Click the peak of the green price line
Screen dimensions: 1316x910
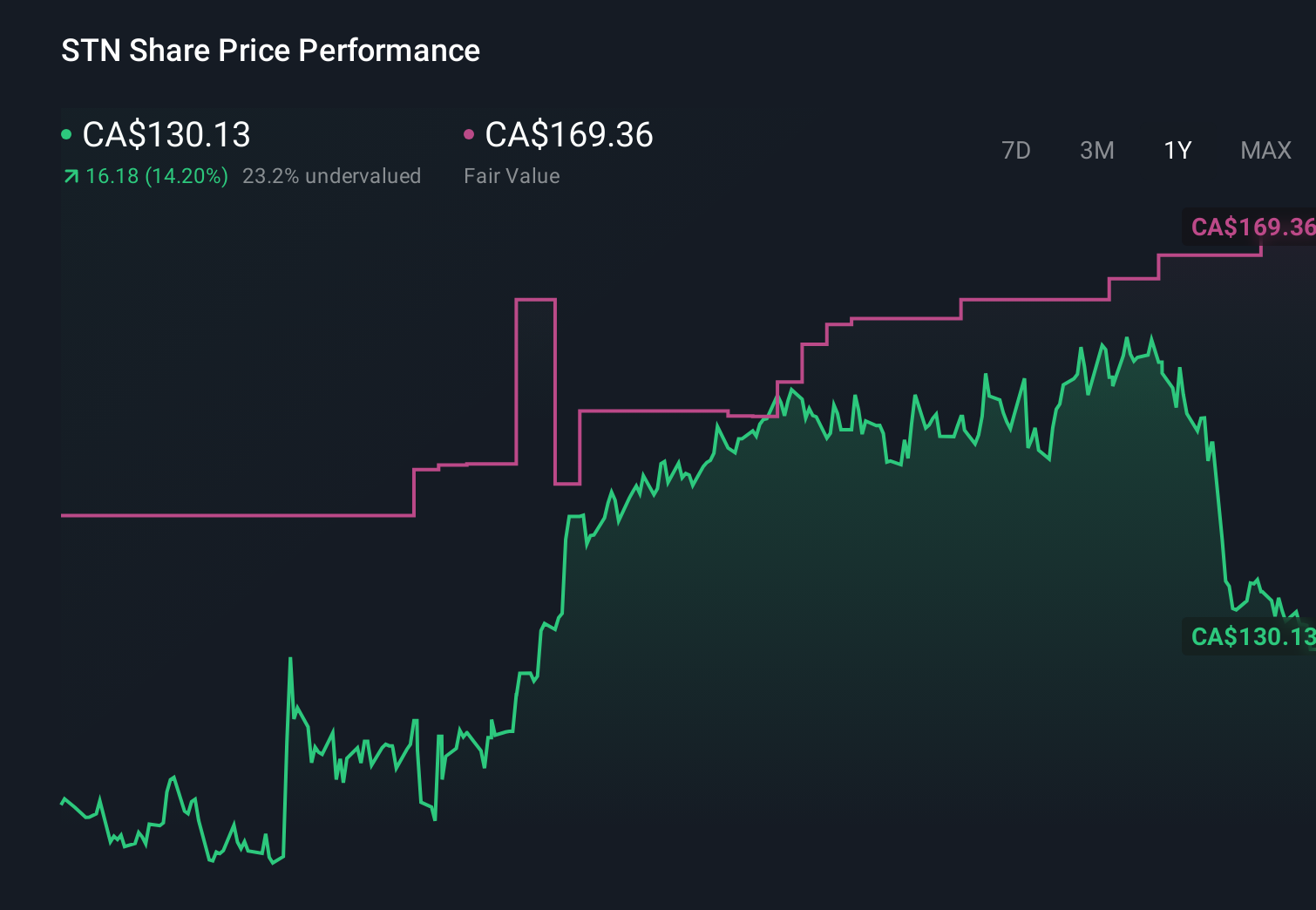(1152, 334)
